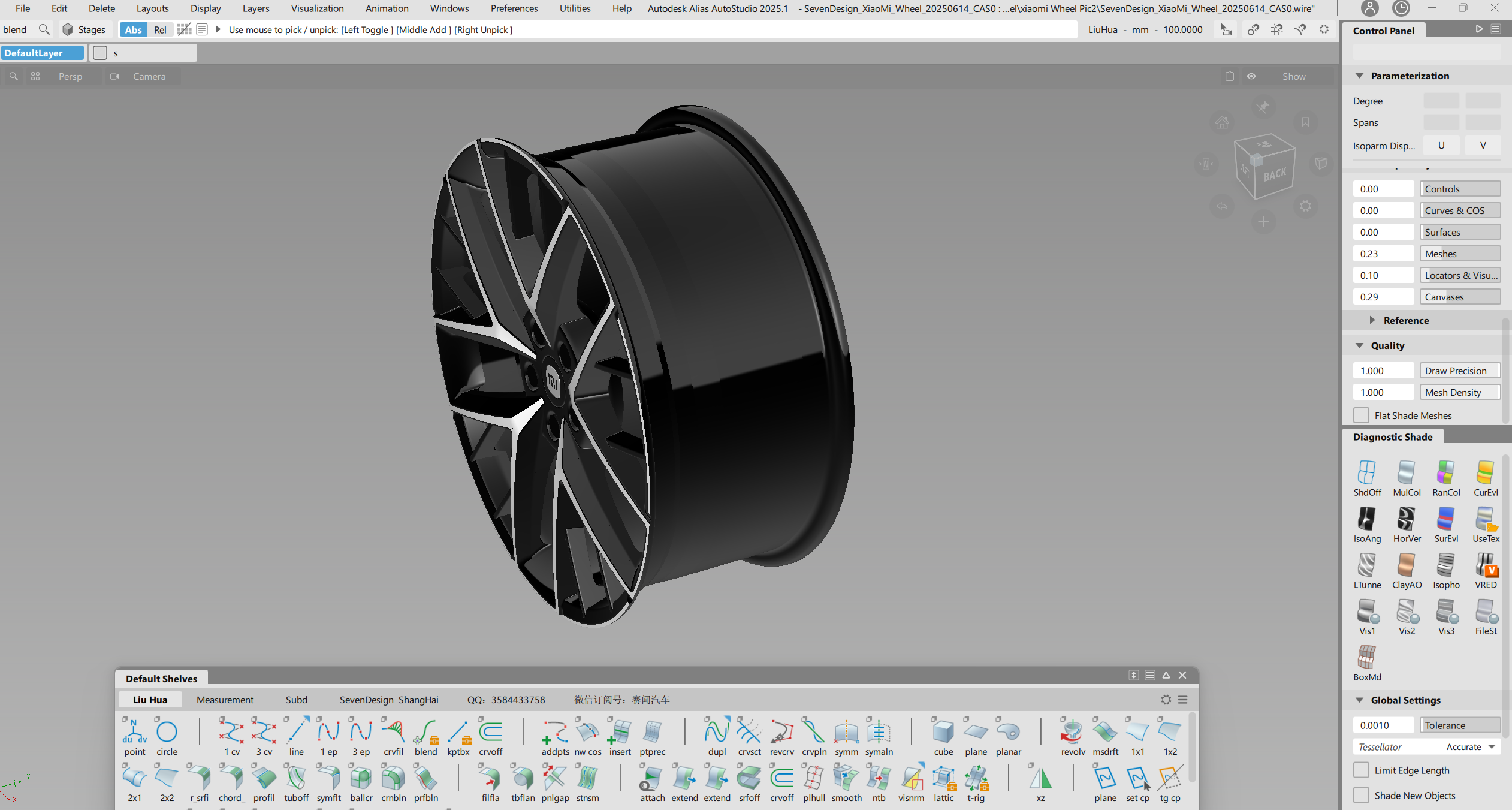Toggle Shade New Objects checkbox
This screenshot has height=810, width=1512.
pyautogui.click(x=1361, y=796)
